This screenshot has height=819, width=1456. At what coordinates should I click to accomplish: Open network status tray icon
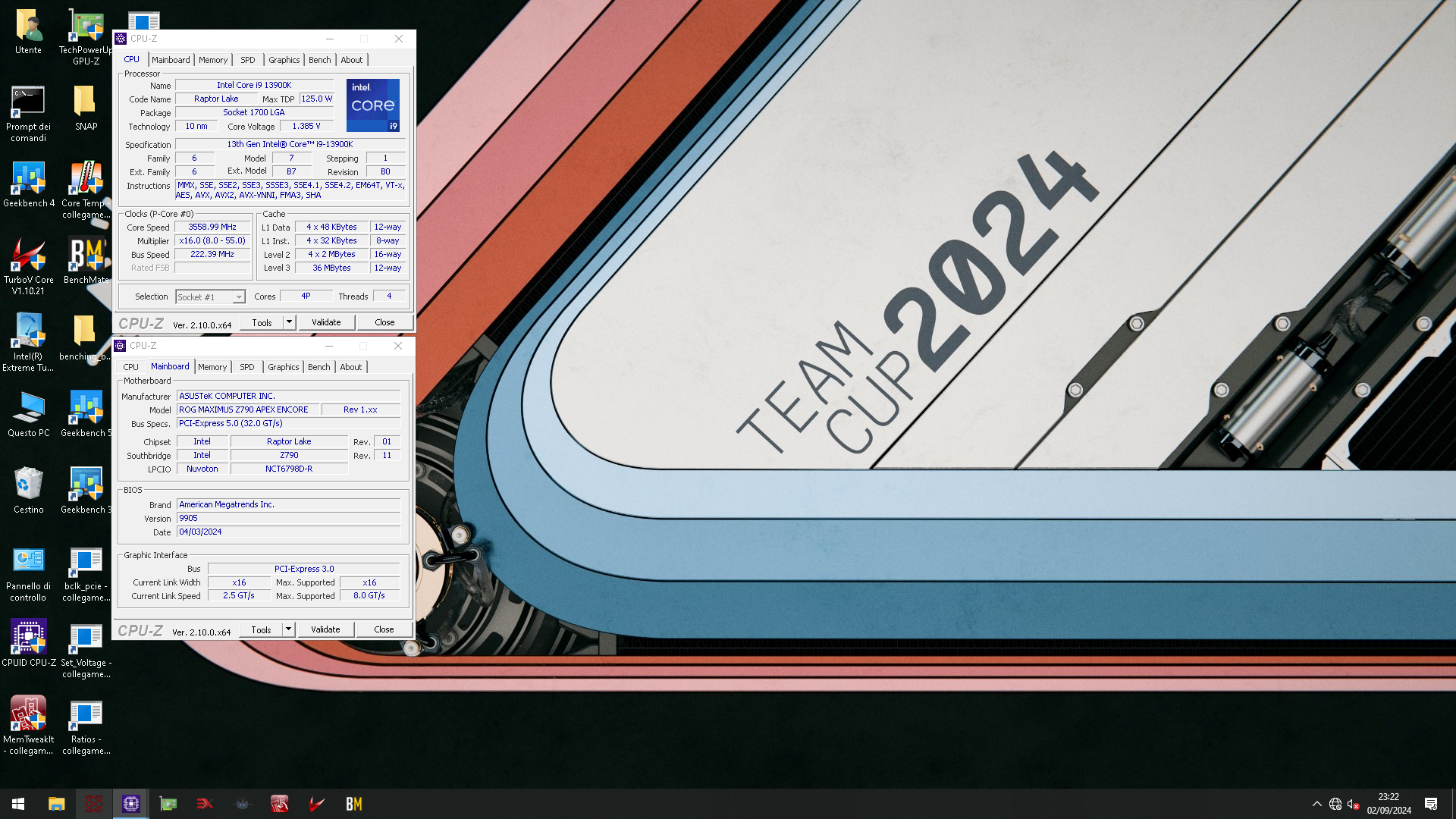pyautogui.click(x=1335, y=804)
